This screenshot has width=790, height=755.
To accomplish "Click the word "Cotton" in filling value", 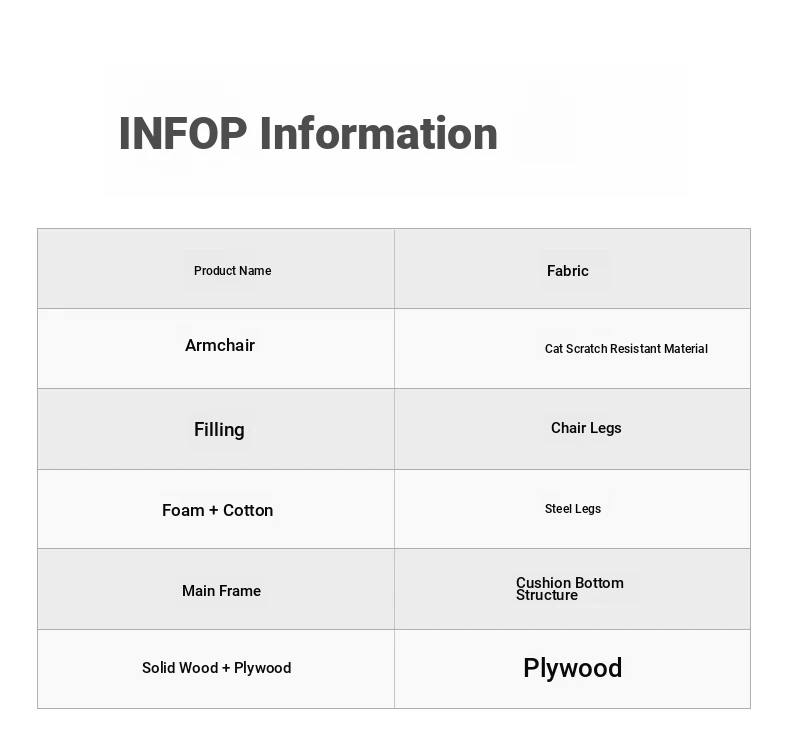I will (248, 511).
